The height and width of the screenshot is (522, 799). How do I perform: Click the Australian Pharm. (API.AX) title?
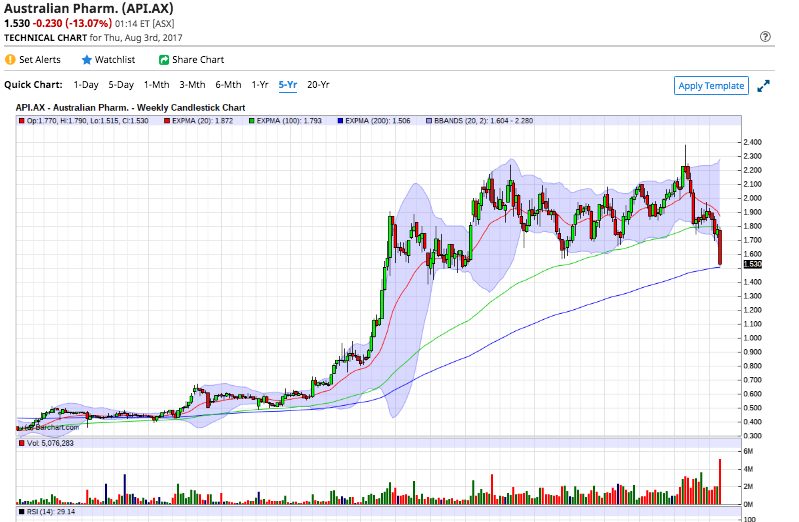coord(89,9)
